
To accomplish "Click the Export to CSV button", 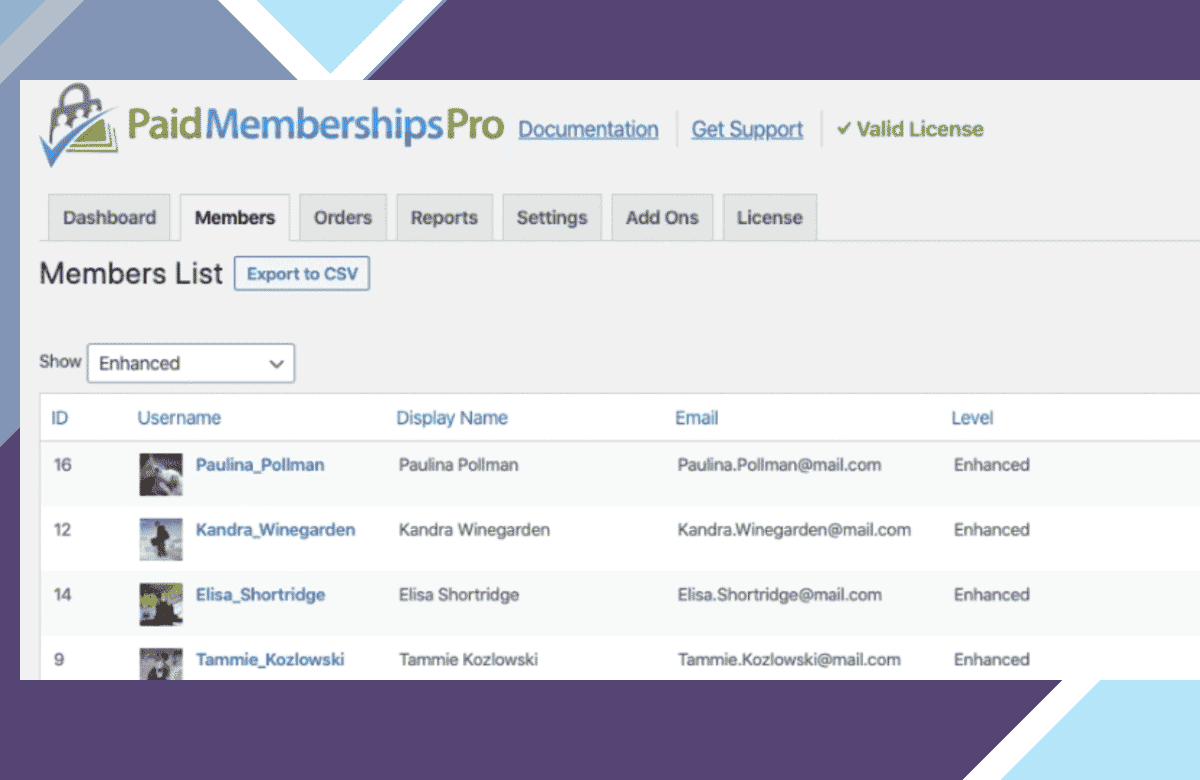I will click(302, 274).
